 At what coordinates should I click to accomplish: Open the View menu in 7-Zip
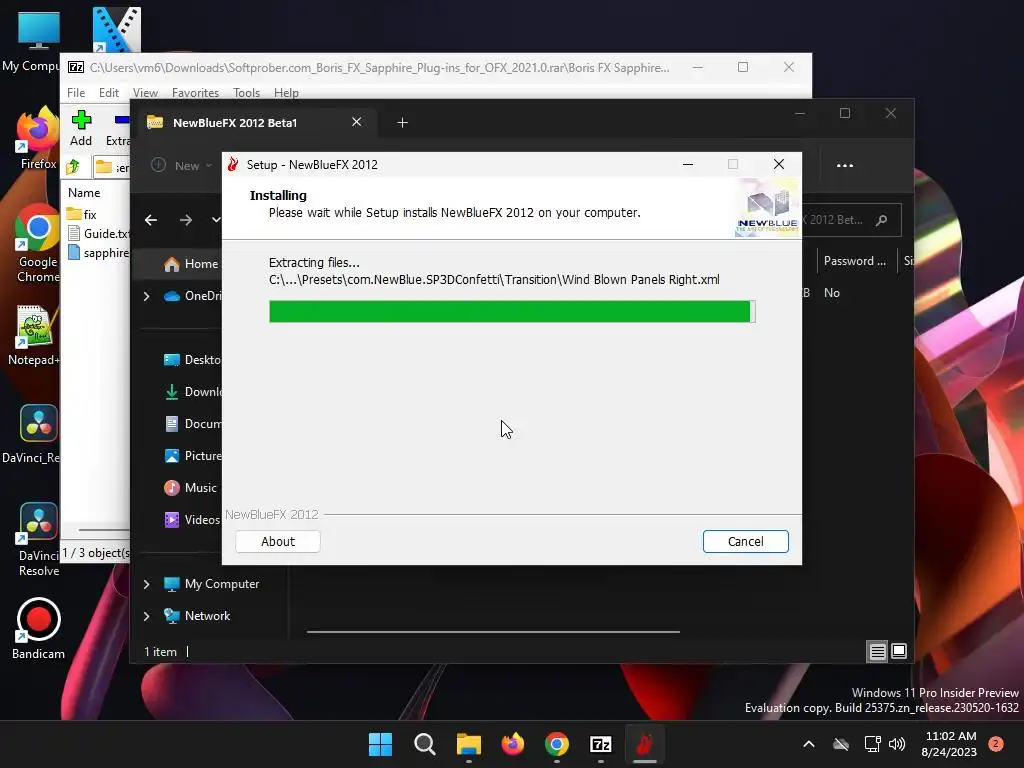[x=145, y=93]
